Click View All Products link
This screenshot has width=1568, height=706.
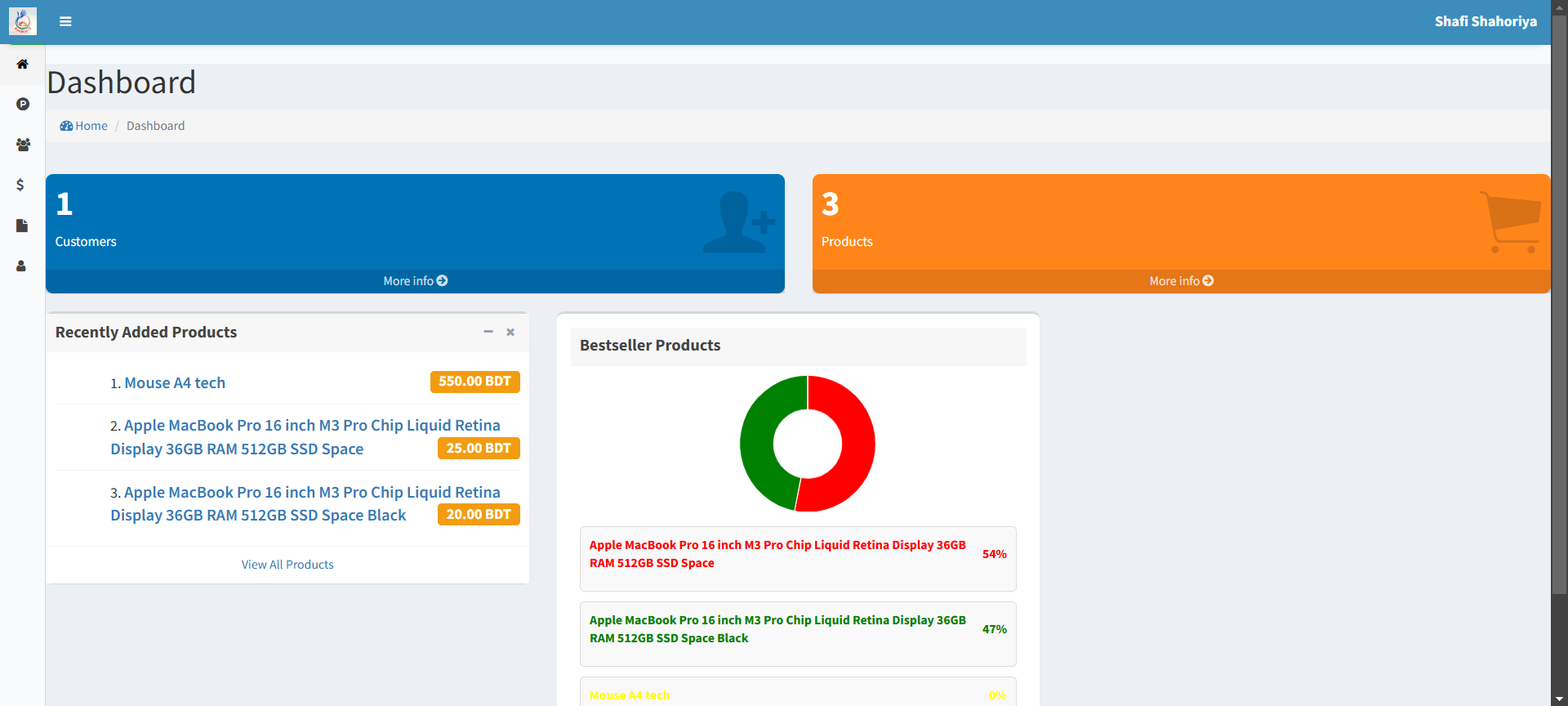[x=287, y=565]
